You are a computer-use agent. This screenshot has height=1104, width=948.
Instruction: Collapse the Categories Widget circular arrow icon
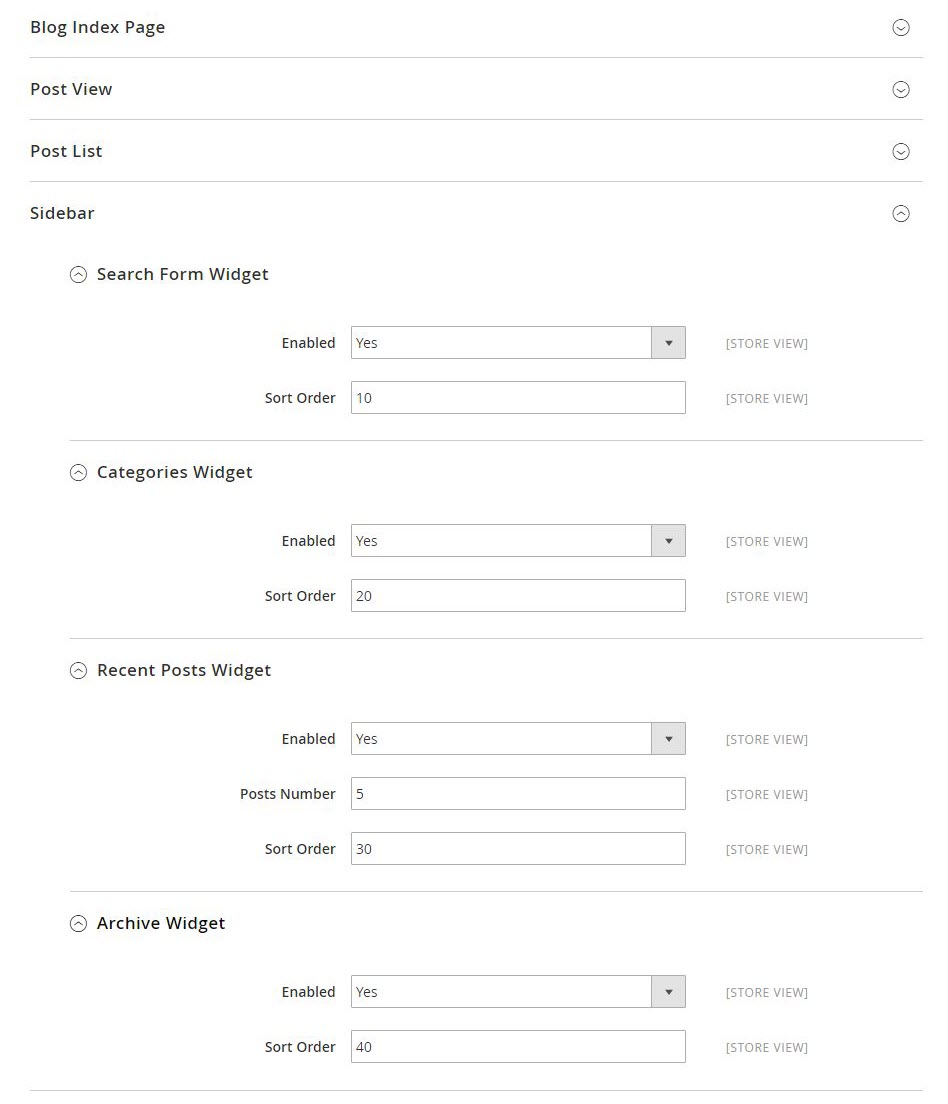tap(79, 472)
